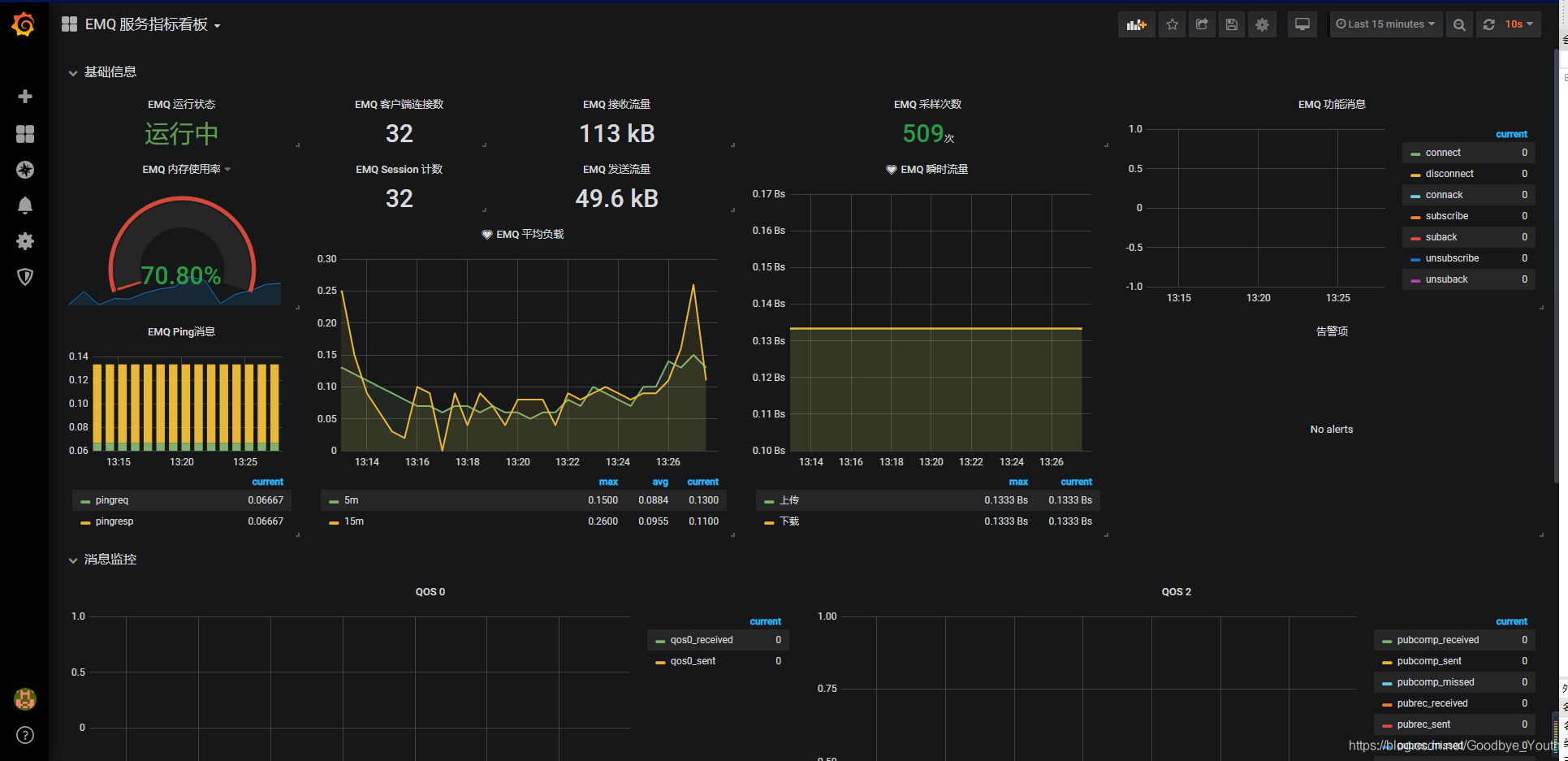Open the Server Admin shield icon
The width and height of the screenshot is (1568, 761).
coord(25,277)
